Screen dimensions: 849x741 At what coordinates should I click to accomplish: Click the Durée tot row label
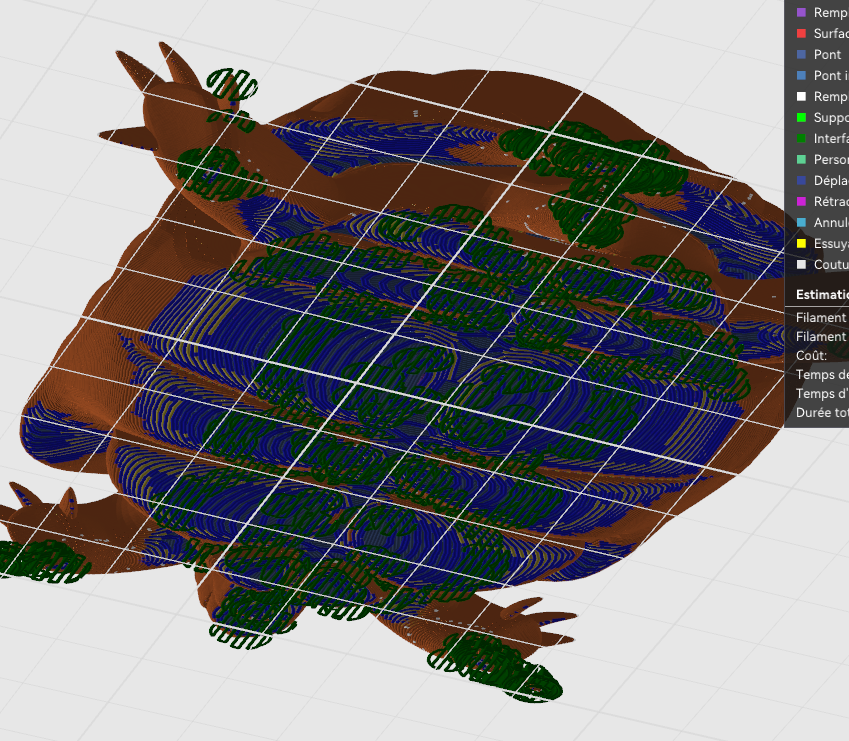(822, 412)
